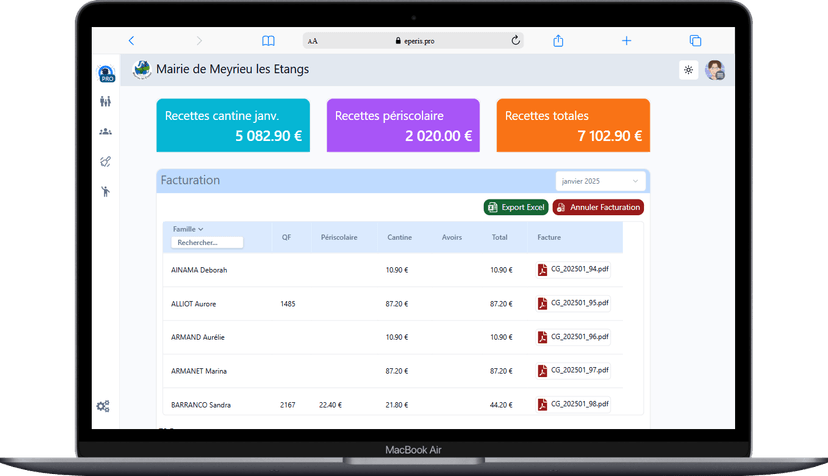828x476 pixels.
Task: Open the families icon in the sidebar
Action: [x=105, y=101]
